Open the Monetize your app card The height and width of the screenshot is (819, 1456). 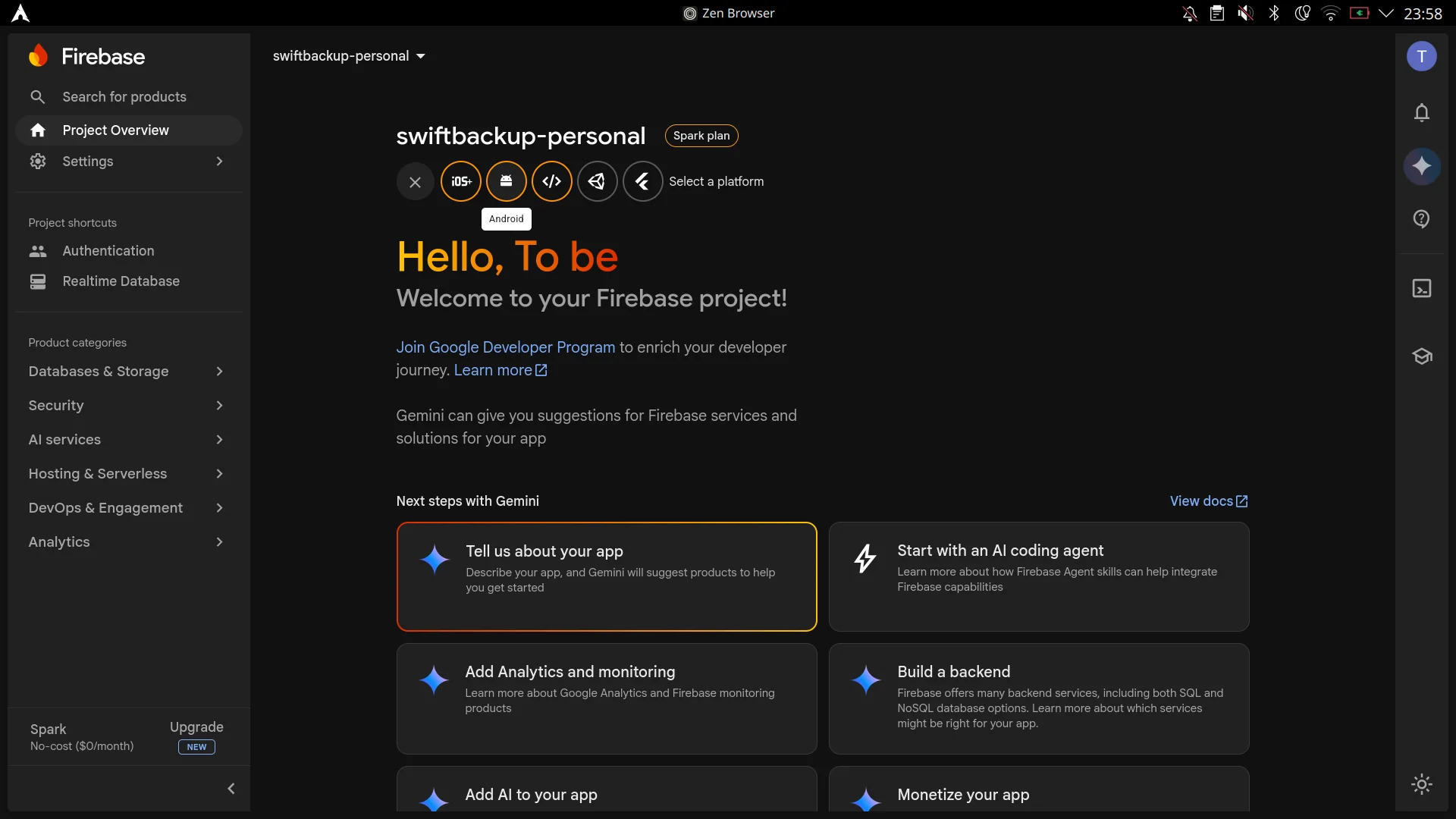(x=1039, y=790)
